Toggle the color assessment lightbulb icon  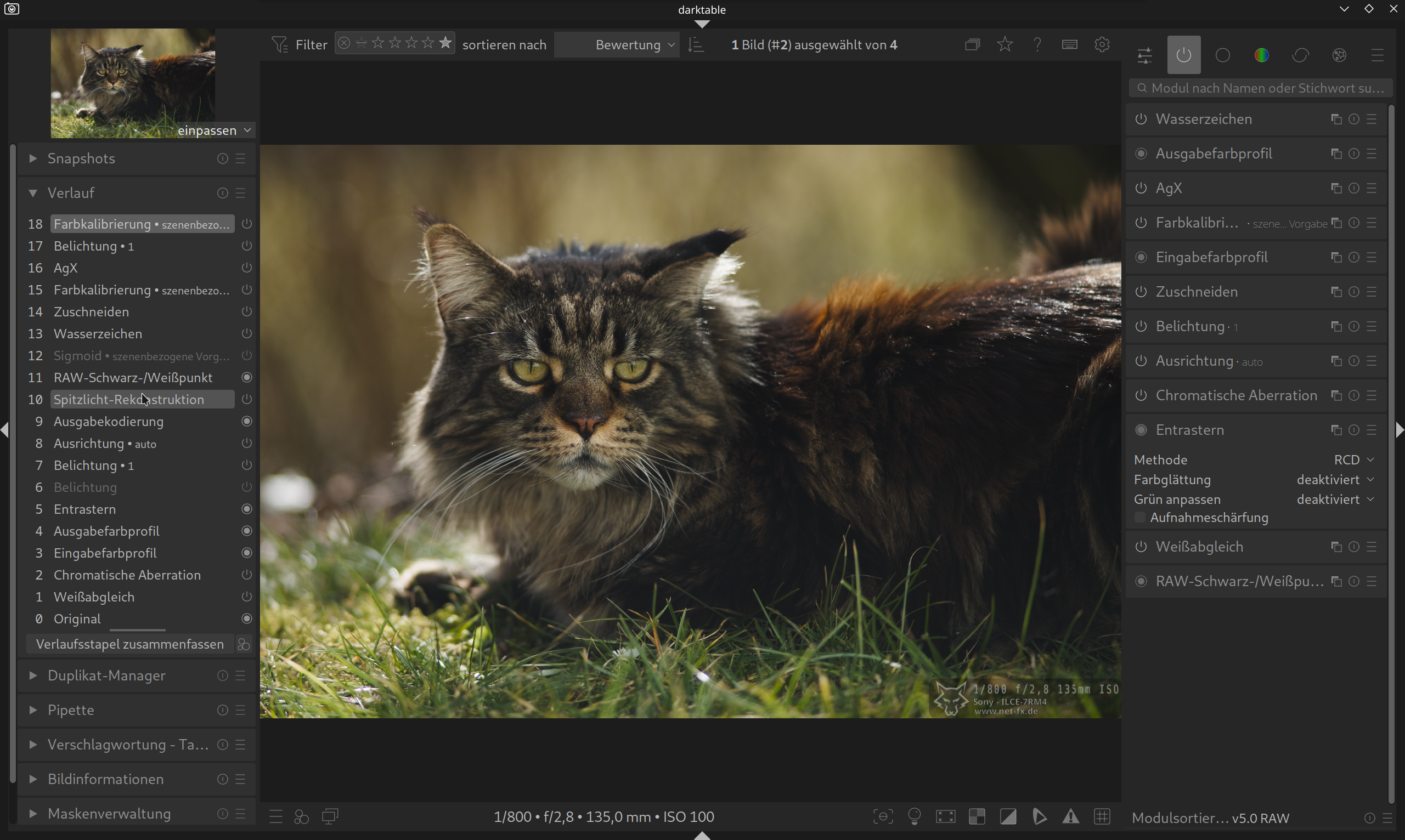pos(914,816)
